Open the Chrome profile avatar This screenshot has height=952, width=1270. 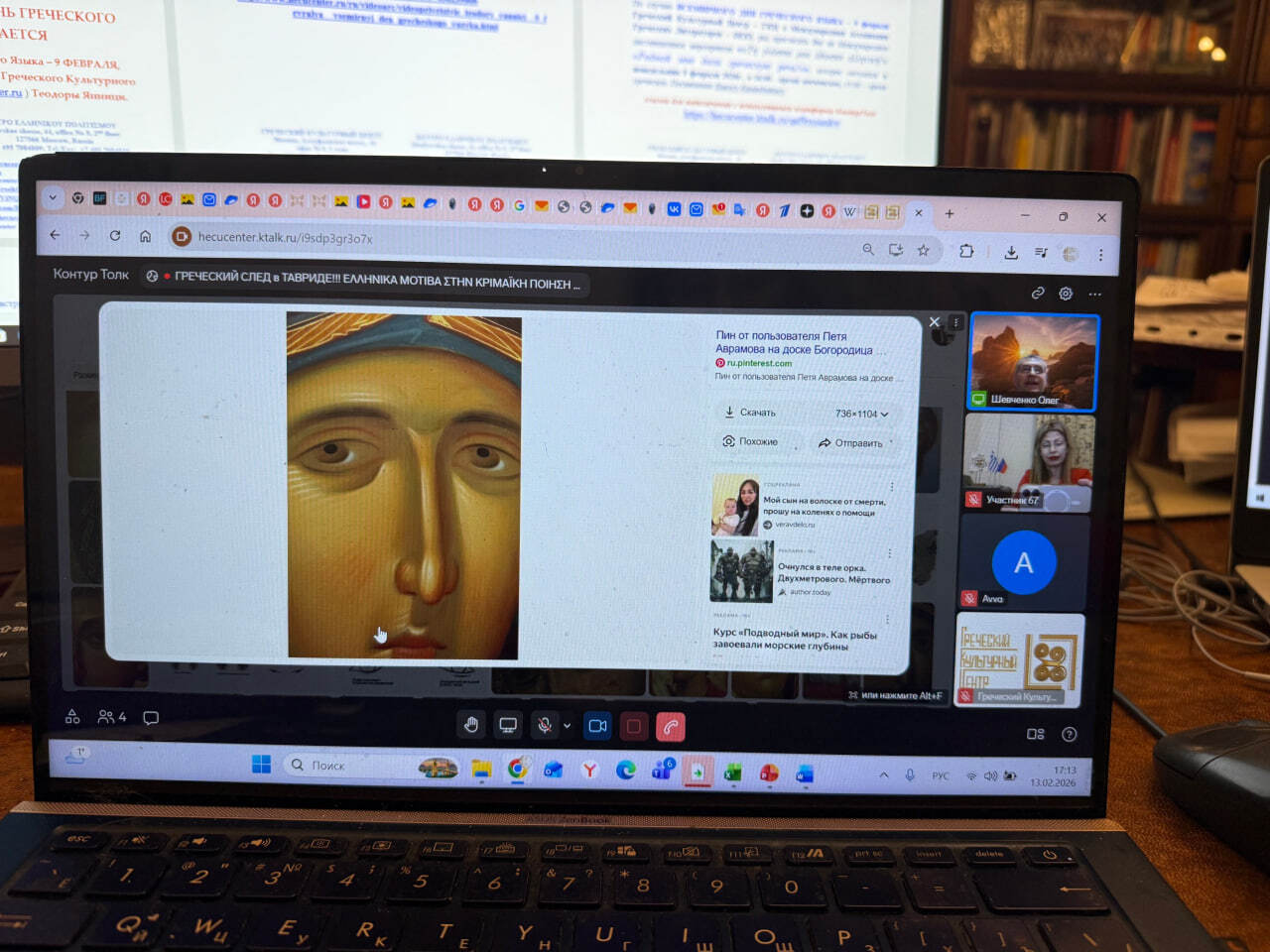point(1071,254)
